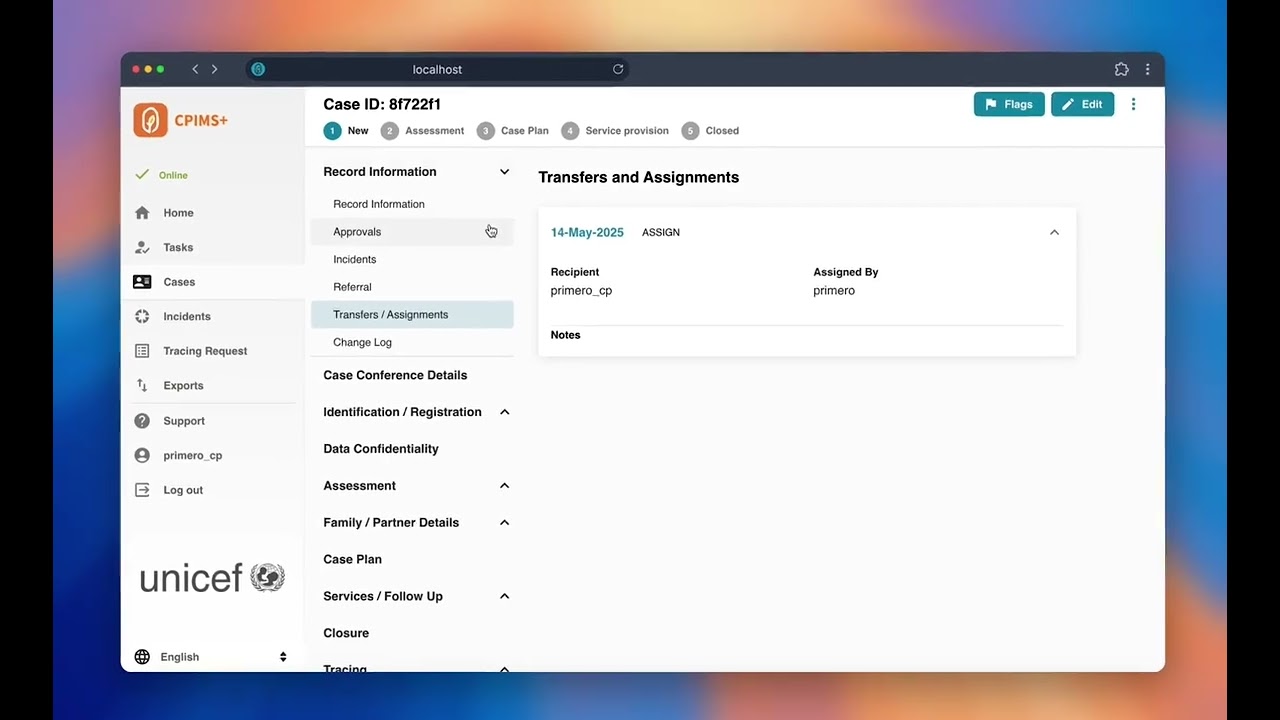The image size is (1280, 720).
Task: Click the unicef logo
Action: pyautogui.click(x=212, y=577)
